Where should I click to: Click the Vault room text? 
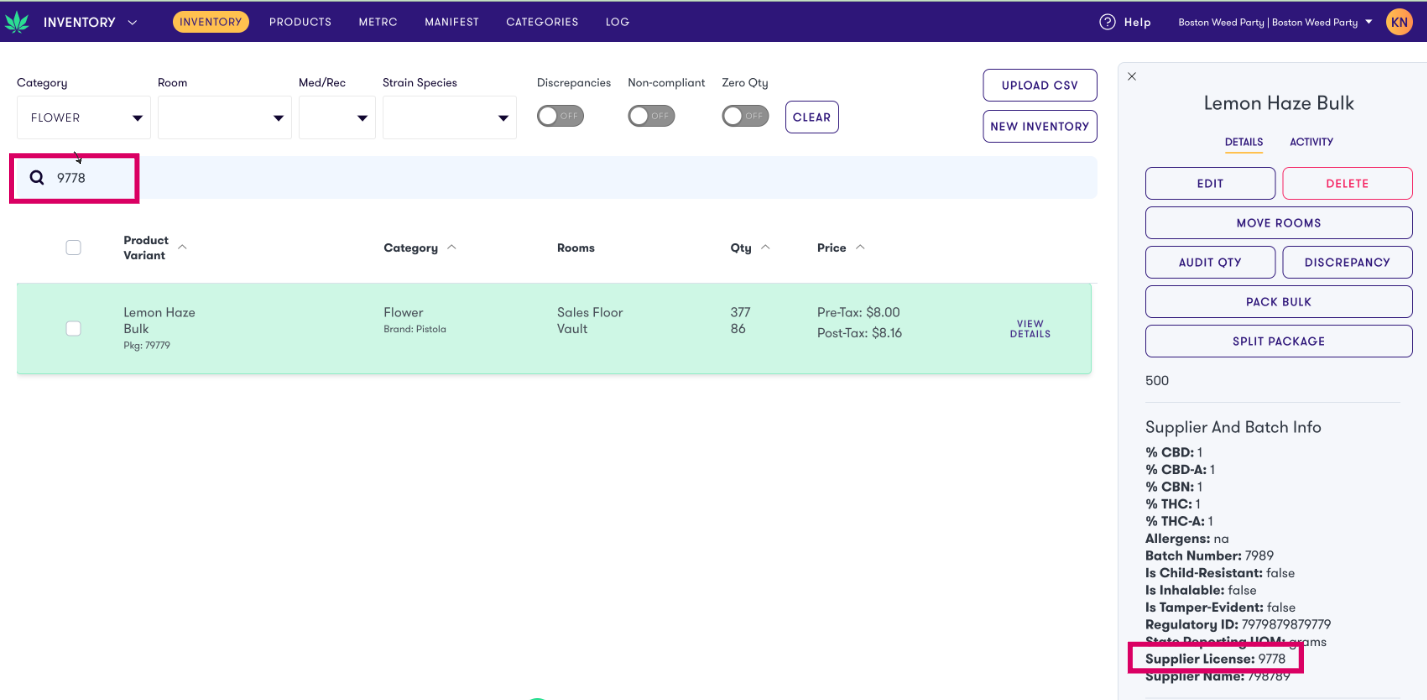click(572, 328)
